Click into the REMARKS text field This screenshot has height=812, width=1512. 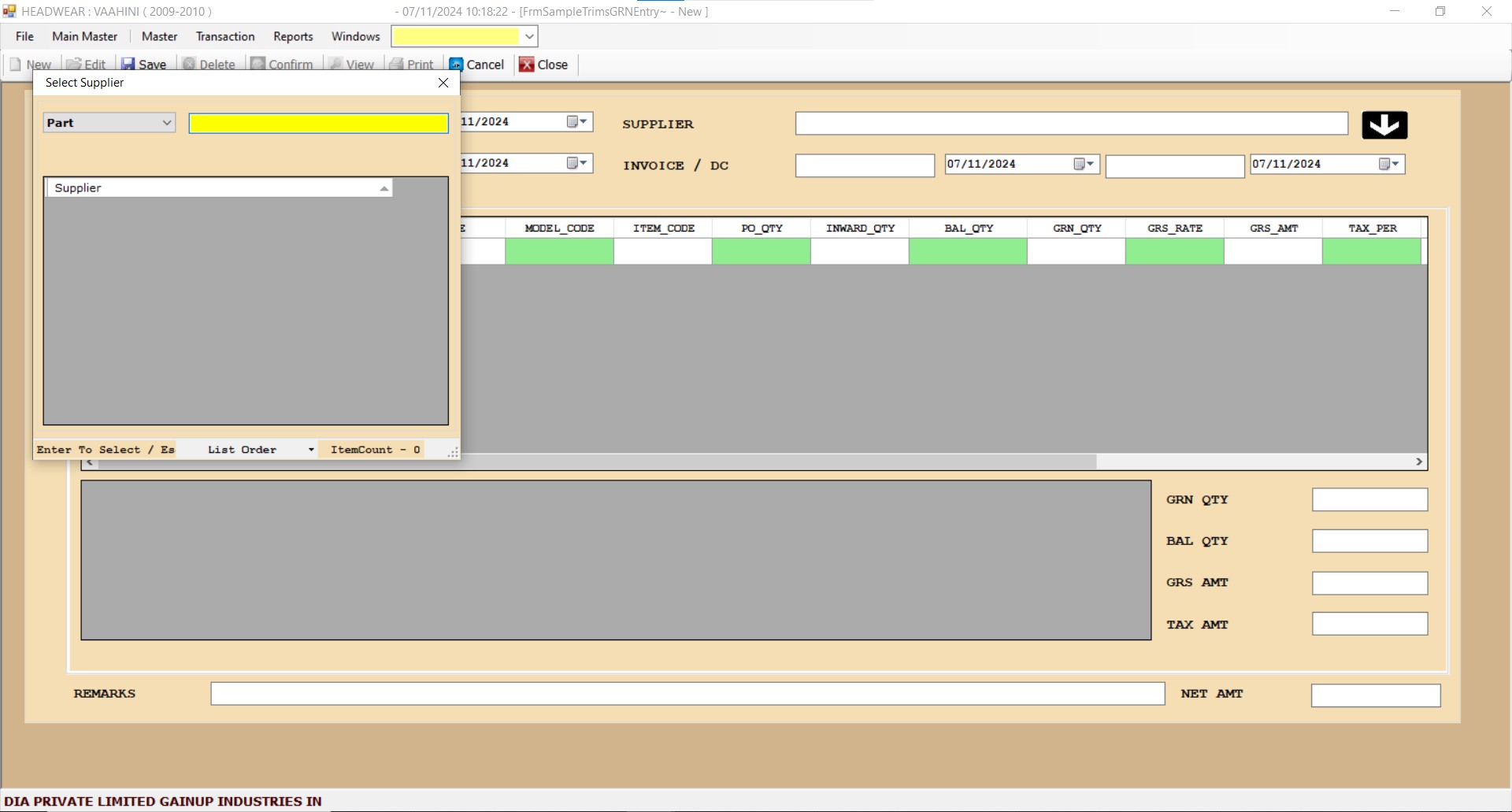[x=687, y=694]
